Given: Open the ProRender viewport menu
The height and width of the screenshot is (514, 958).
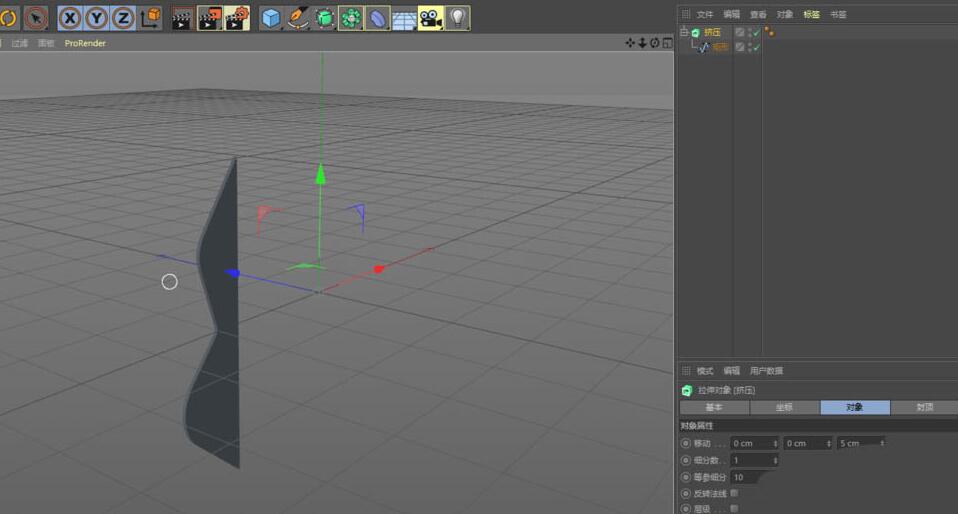Looking at the screenshot, I should (85, 43).
